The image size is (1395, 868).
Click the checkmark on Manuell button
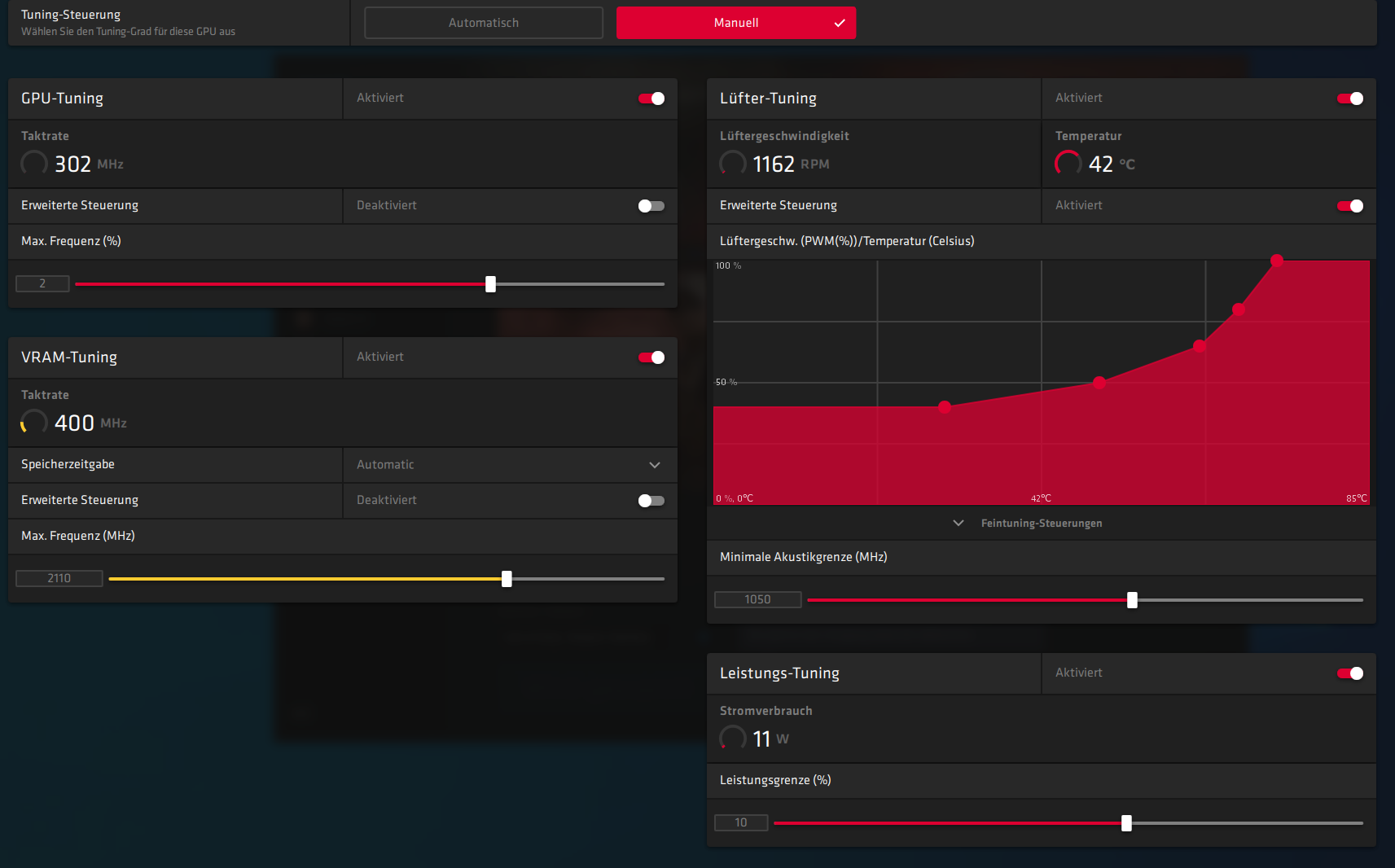click(x=840, y=23)
